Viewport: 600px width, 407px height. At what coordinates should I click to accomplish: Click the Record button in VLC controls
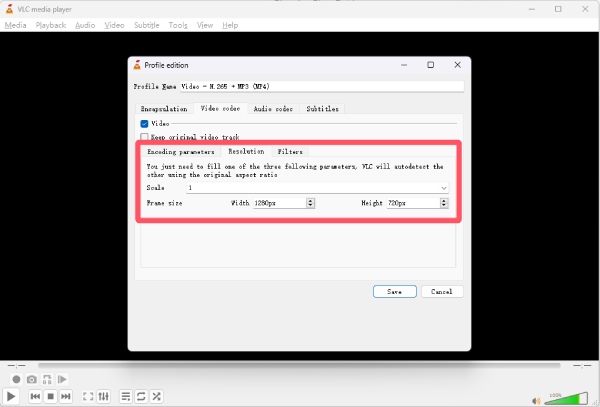(x=16, y=379)
